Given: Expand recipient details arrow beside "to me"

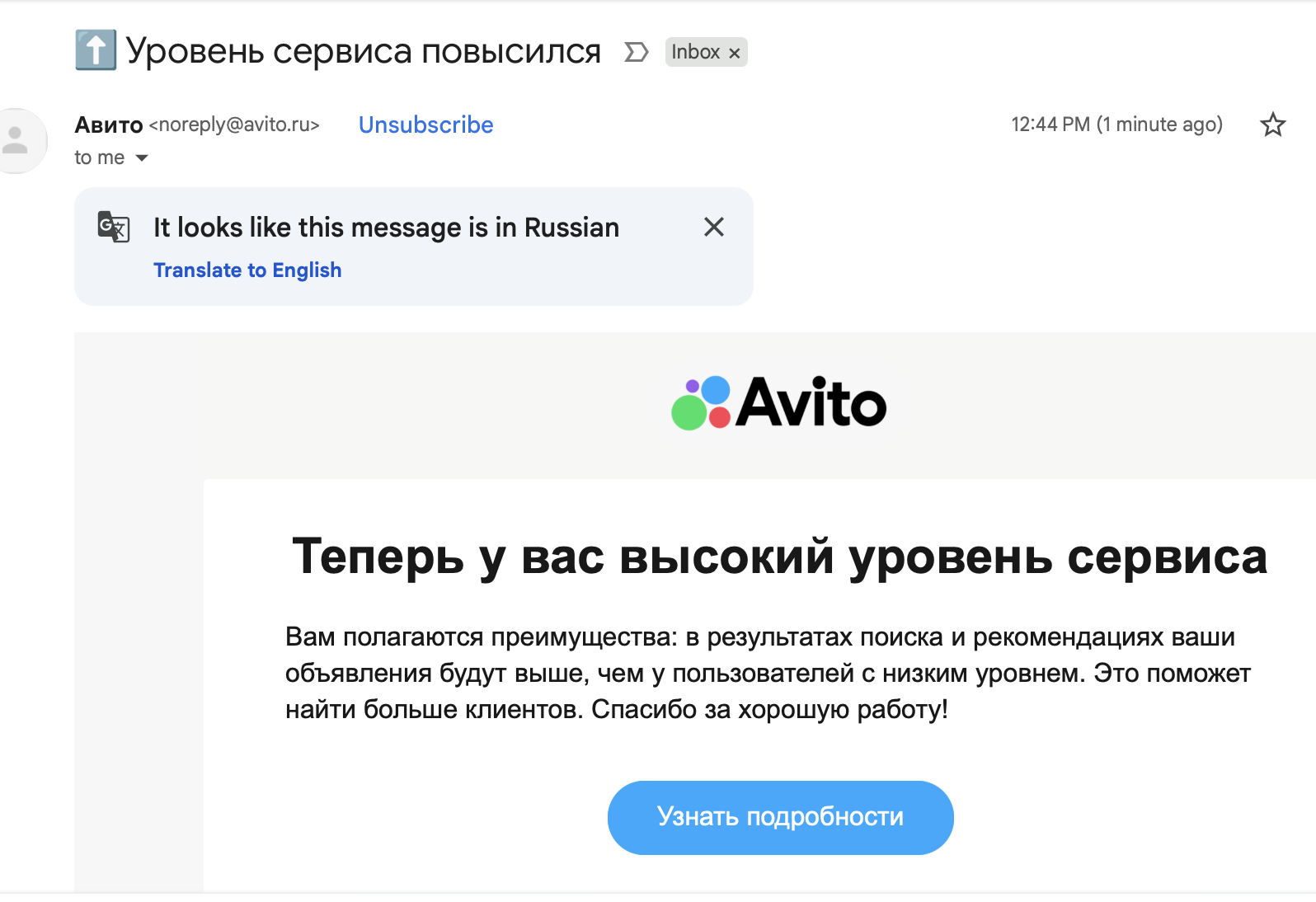Looking at the screenshot, I should tap(142, 157).
